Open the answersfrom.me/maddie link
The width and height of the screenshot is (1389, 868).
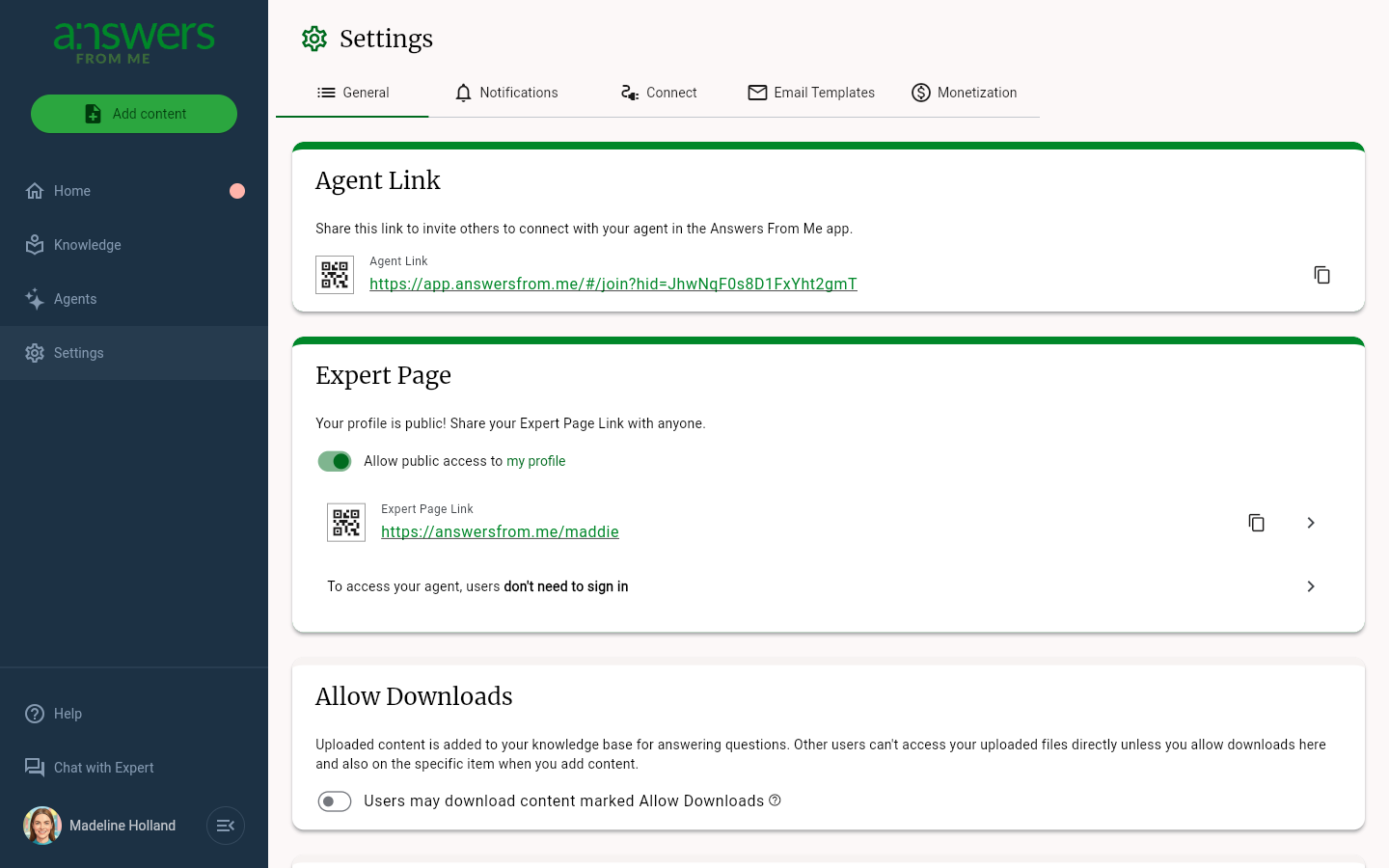coord(500,531)
